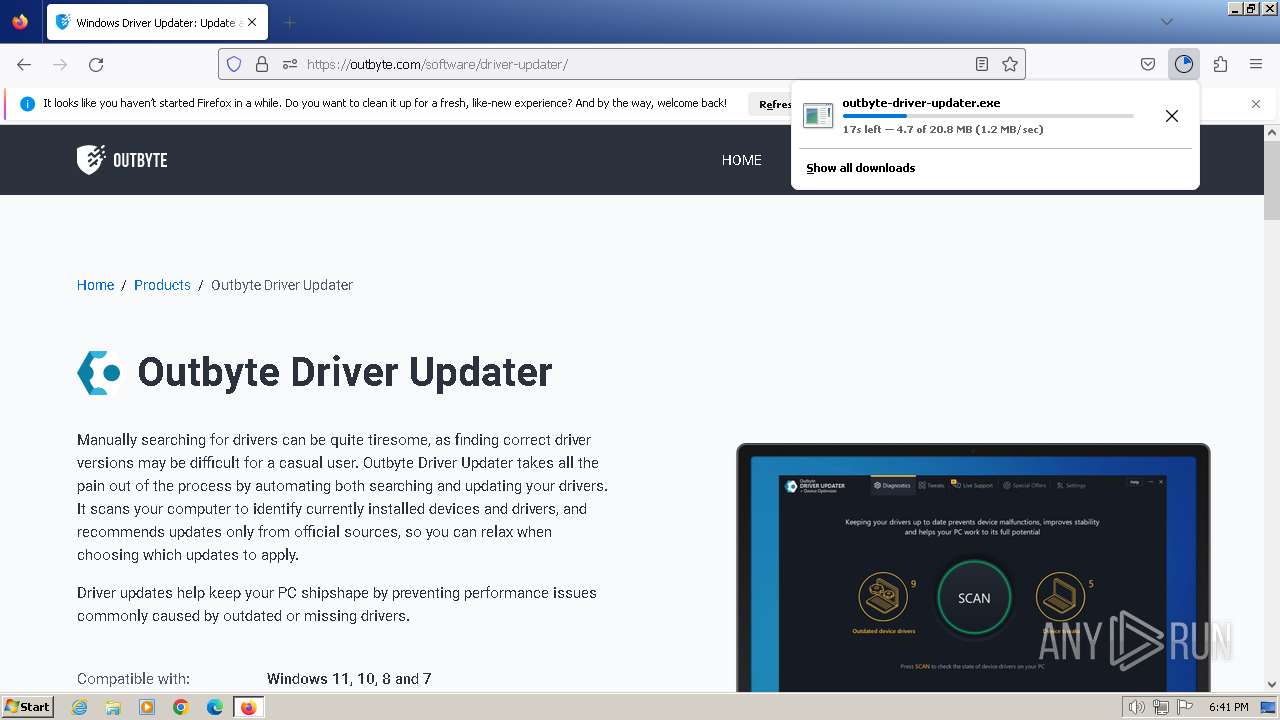Go back to the previous page

[24, 64]
